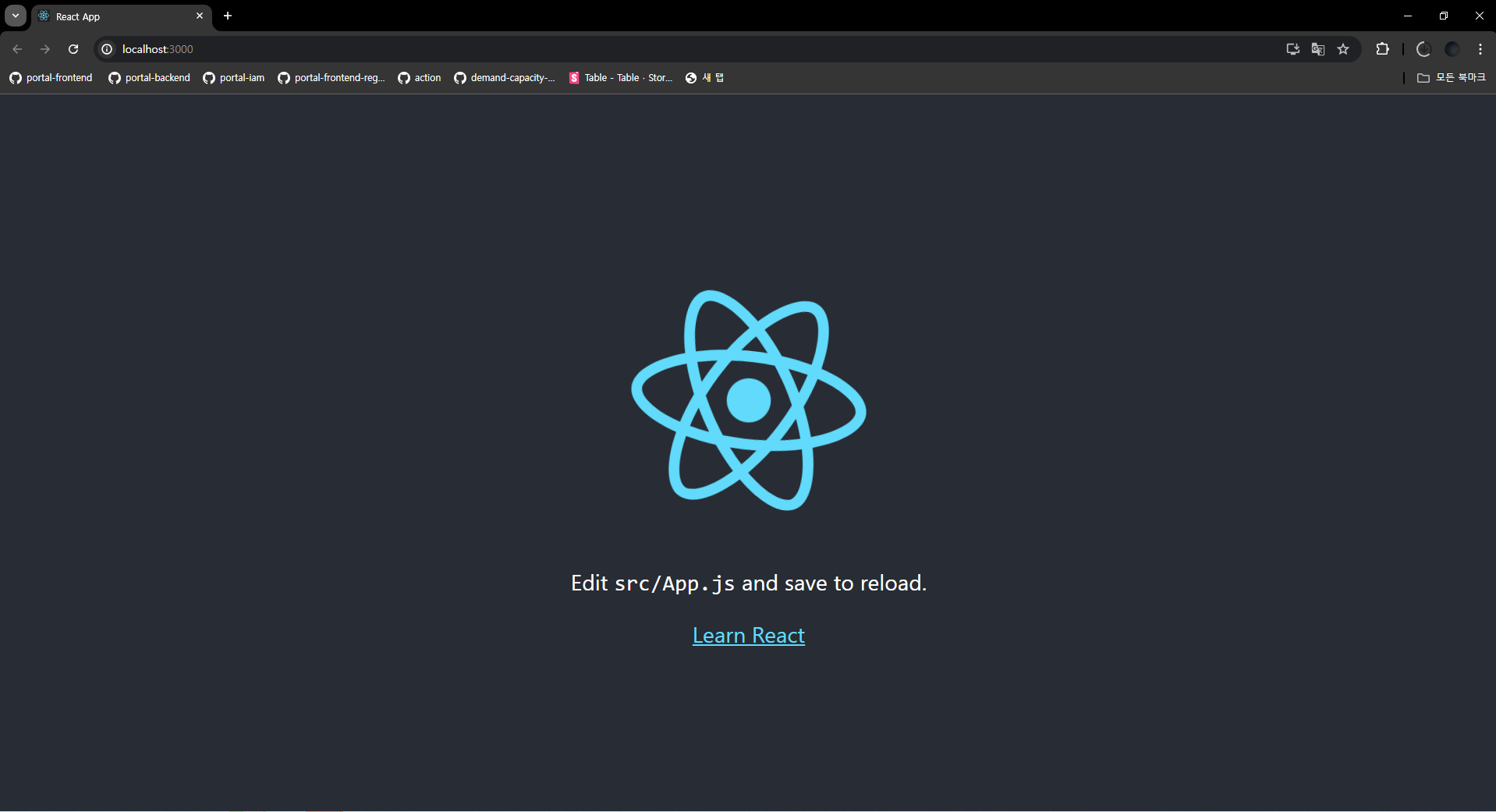Viewport: 1496px width, 812px height.
Task: Reload the localhost page
Action: pos(73,49)
